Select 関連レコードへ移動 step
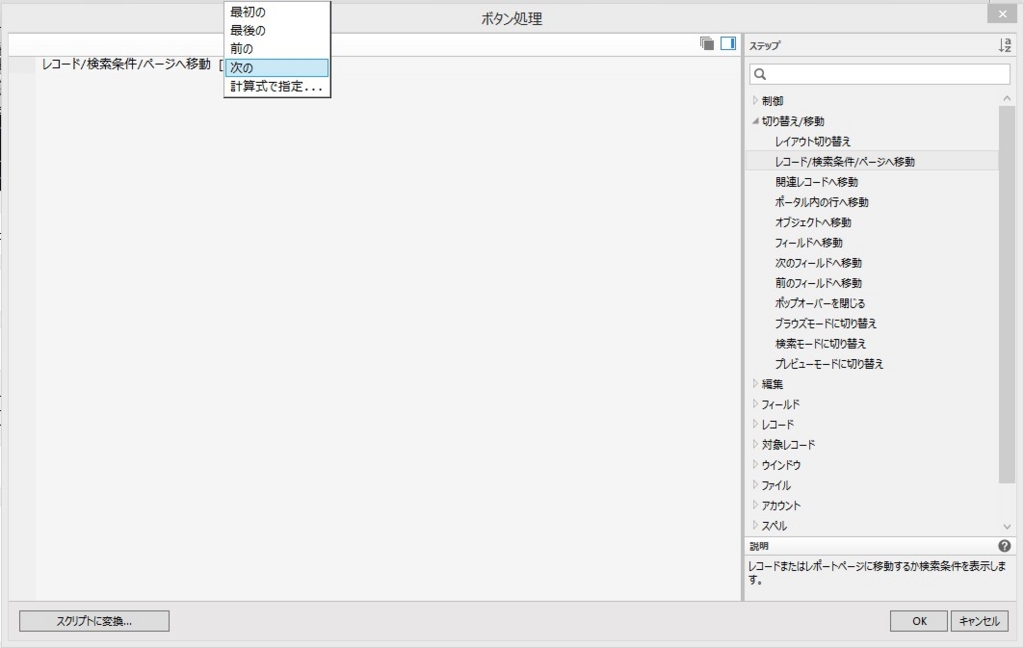This screenshot has width=1024, height=648. 816,182
